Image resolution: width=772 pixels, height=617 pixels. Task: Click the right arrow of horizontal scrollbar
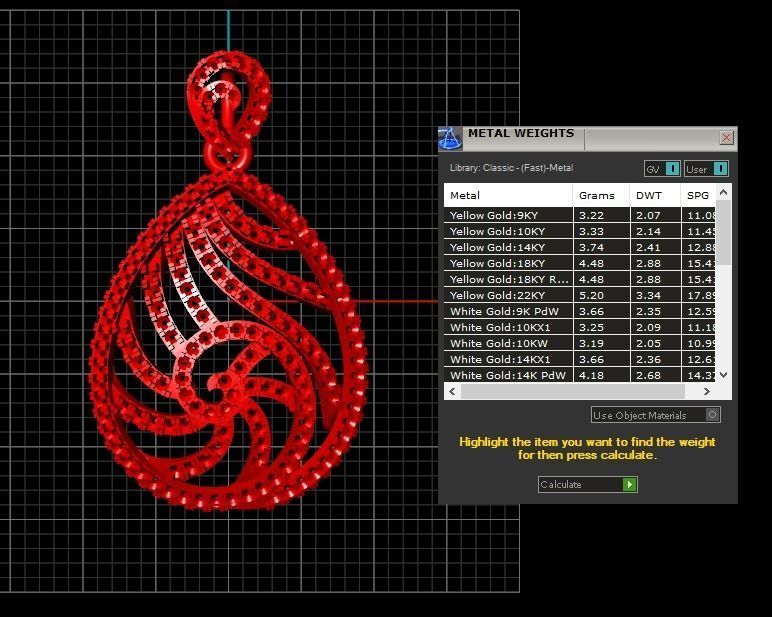pyautogui.click(x=707, y=391)
